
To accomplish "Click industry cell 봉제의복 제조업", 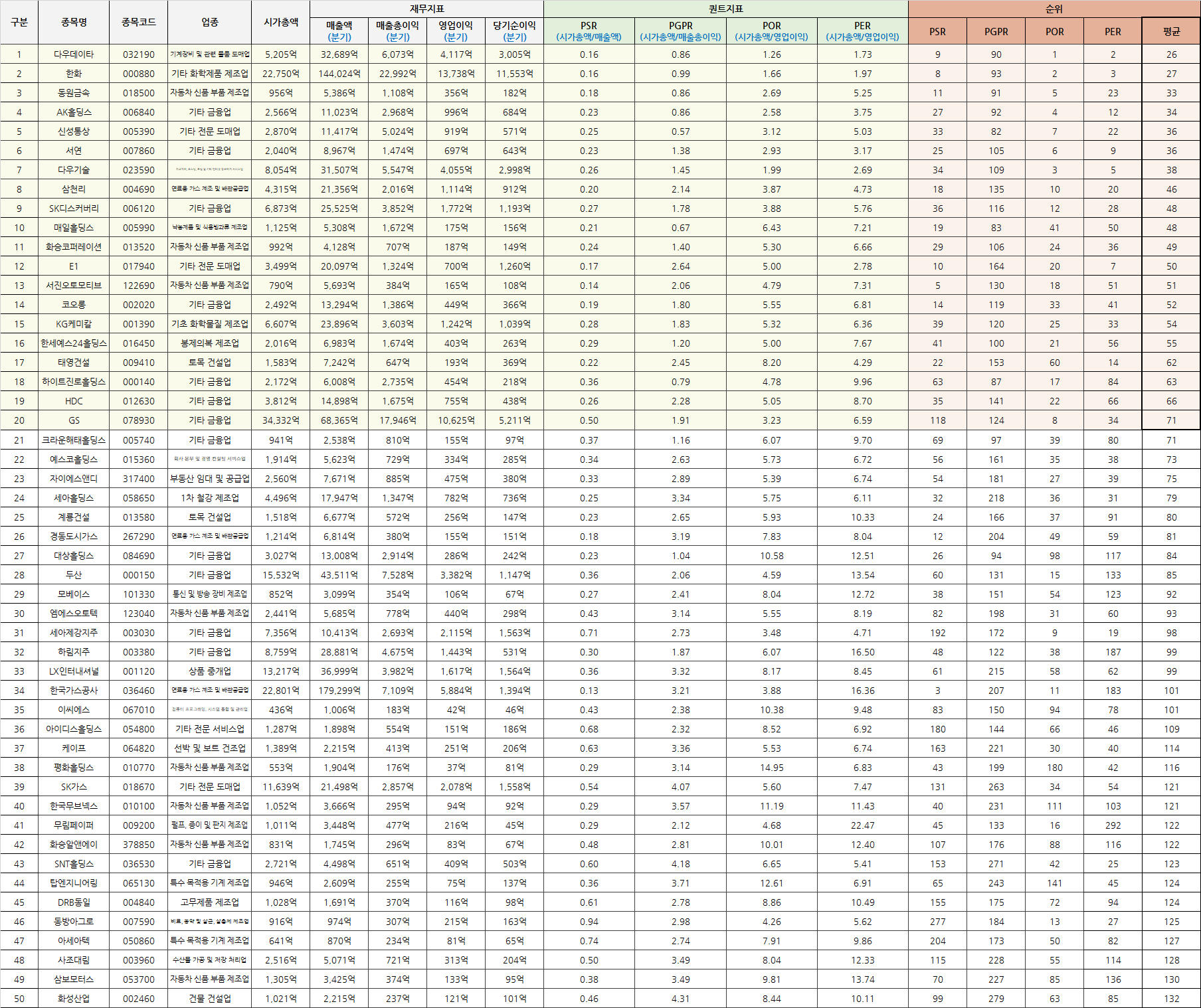I will coord(210,343).
